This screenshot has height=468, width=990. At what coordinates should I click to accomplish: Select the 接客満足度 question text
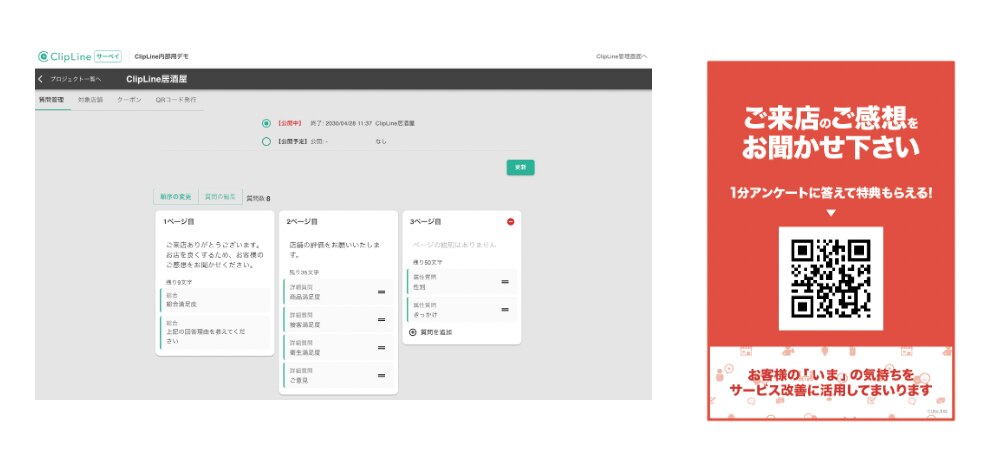pyautogui.click(x=304, y=324)
